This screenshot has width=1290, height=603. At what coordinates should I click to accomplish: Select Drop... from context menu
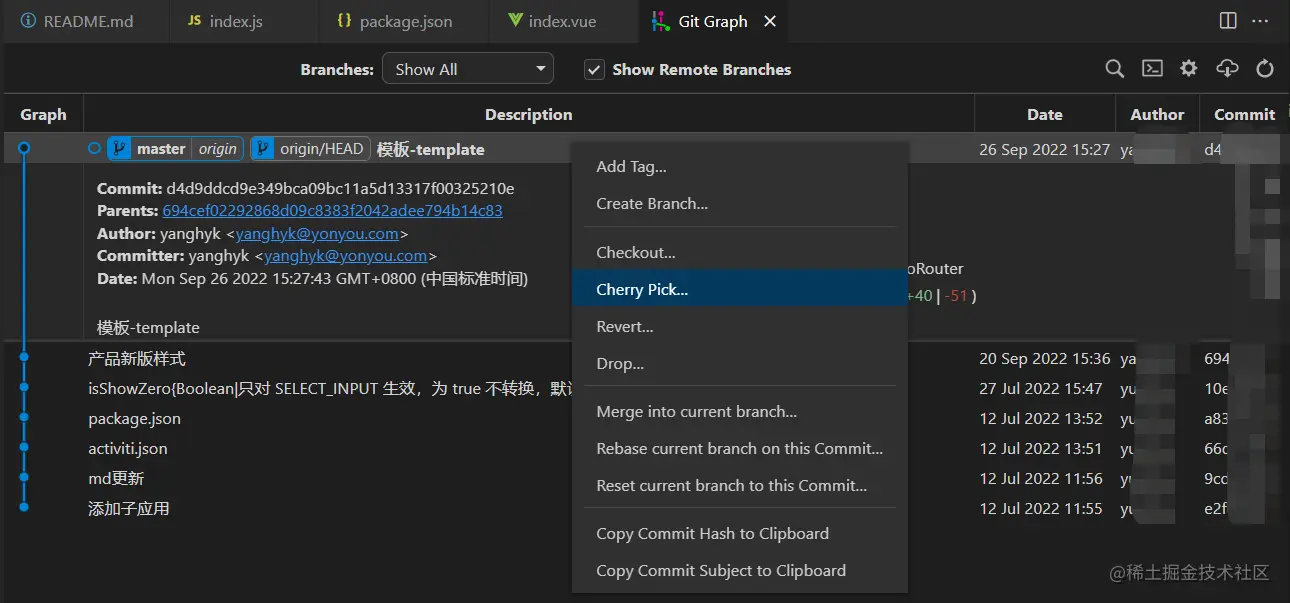tap(740, 364)
